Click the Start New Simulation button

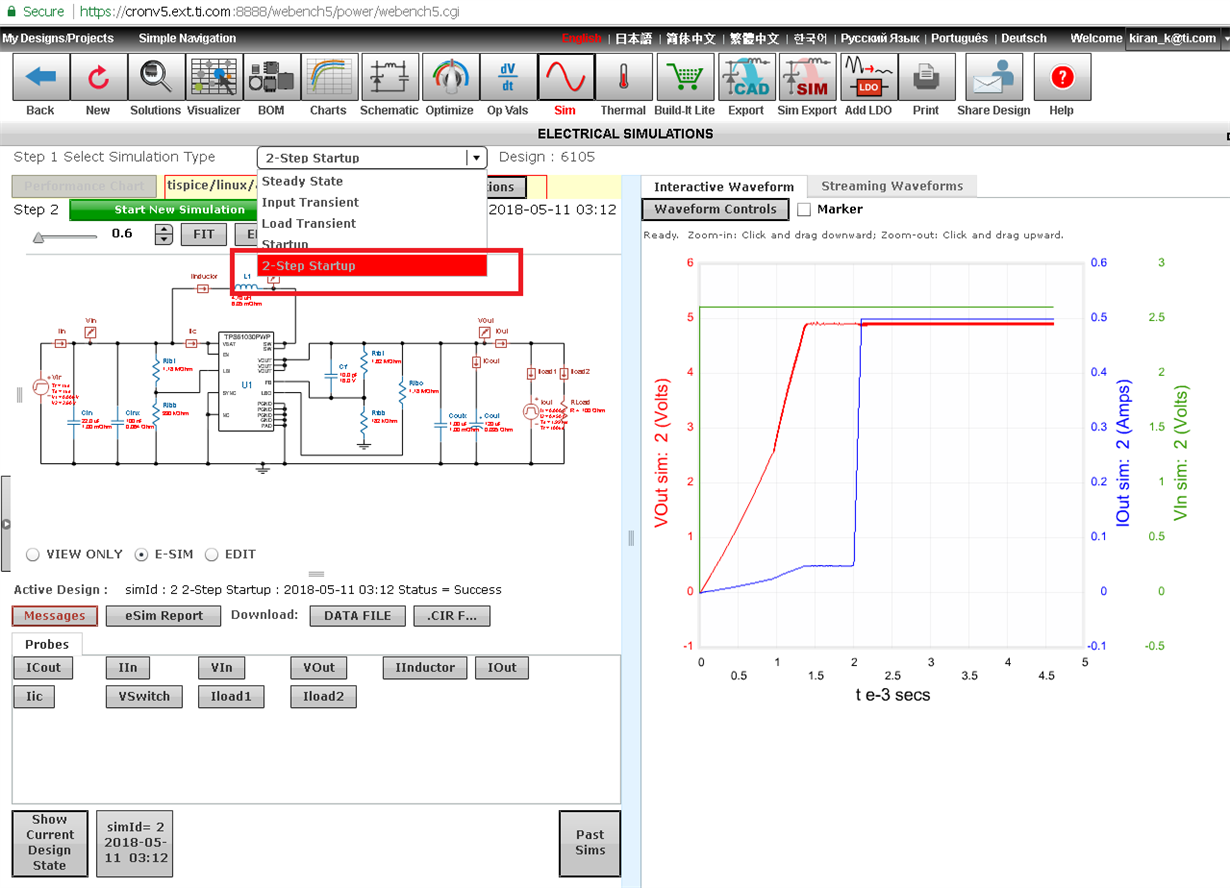pyautogui.click(x=164, y=210)
